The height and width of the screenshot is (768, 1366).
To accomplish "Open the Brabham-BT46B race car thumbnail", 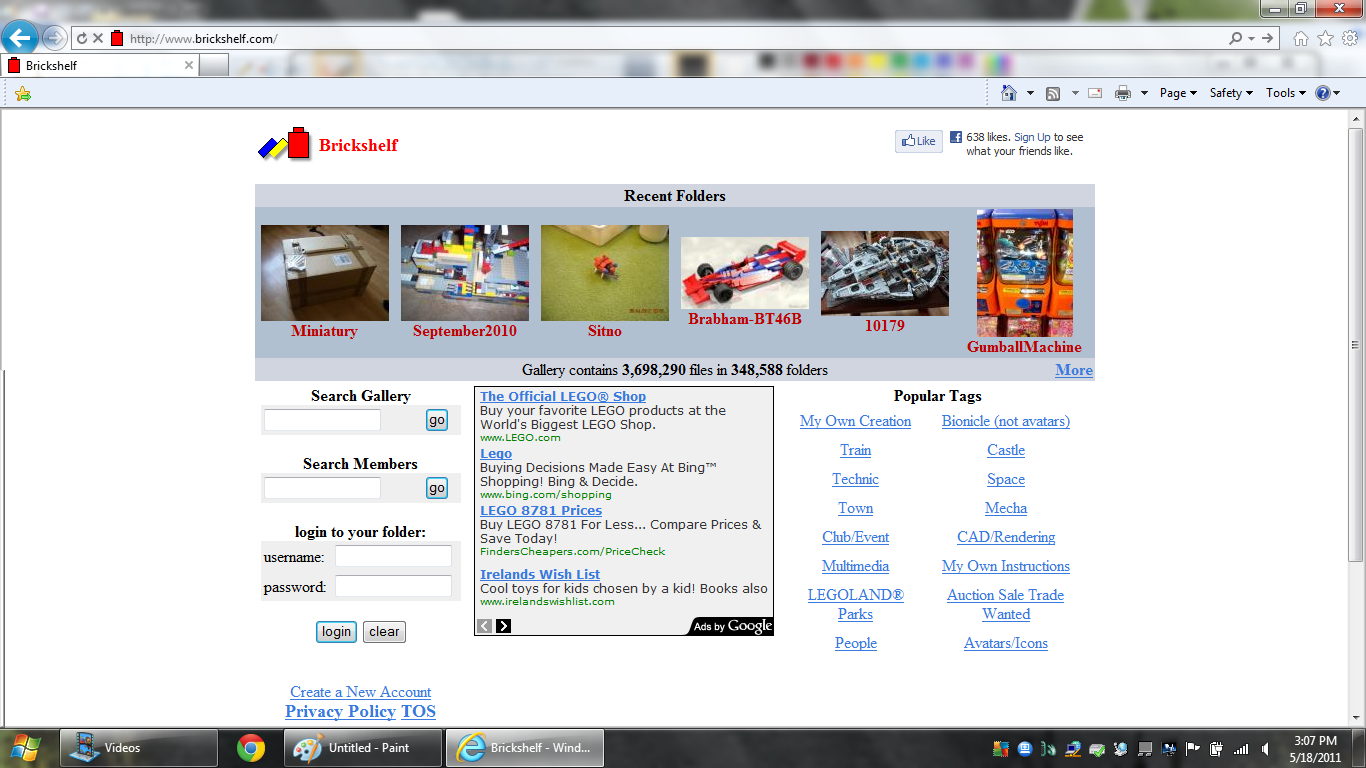I will 744,273.
